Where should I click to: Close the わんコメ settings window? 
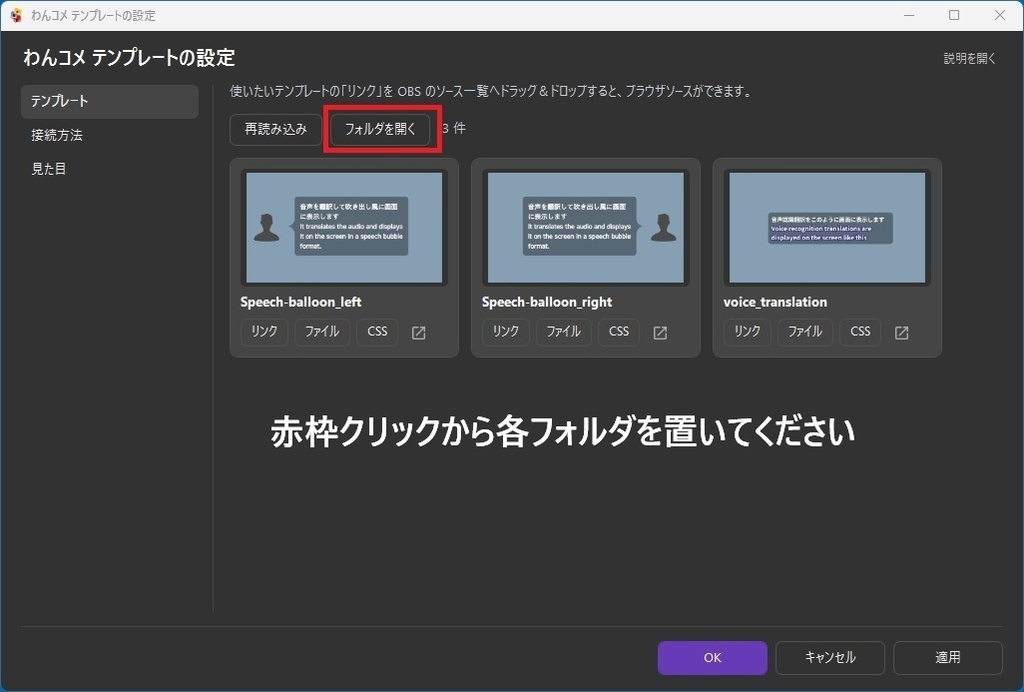tap(1000, 15)
